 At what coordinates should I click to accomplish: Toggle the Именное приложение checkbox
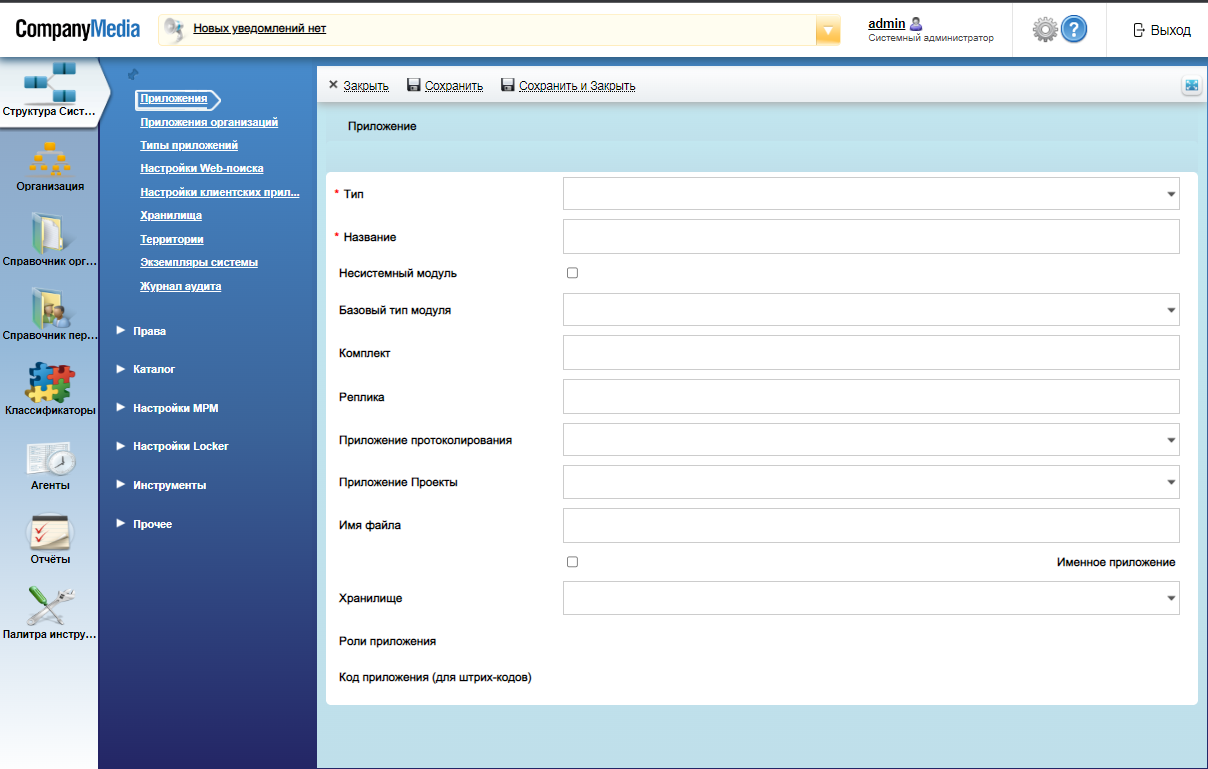pos(572,562)
